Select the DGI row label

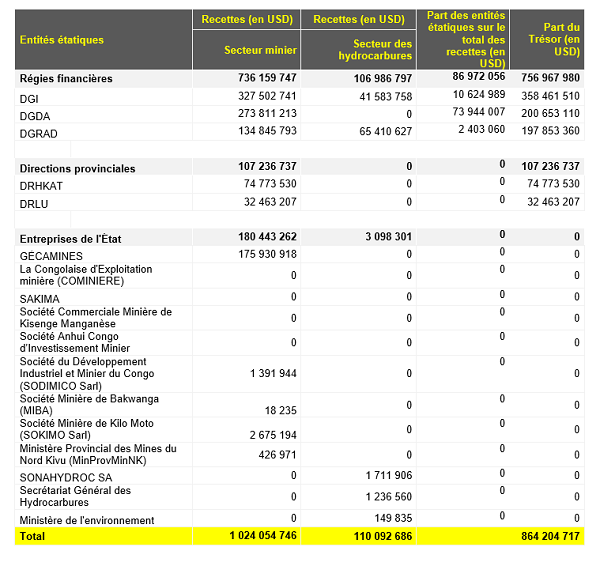click(x=29, y=98)
